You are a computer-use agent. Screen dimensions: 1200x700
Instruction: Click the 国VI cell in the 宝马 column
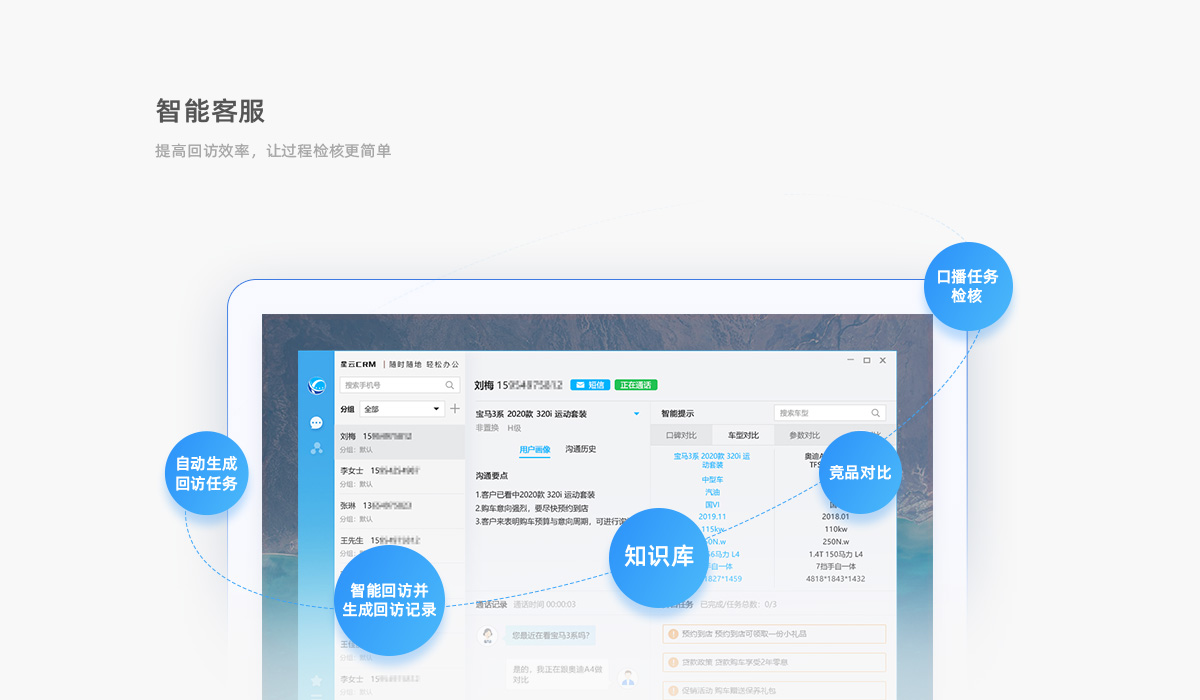[x=711, y=505]
